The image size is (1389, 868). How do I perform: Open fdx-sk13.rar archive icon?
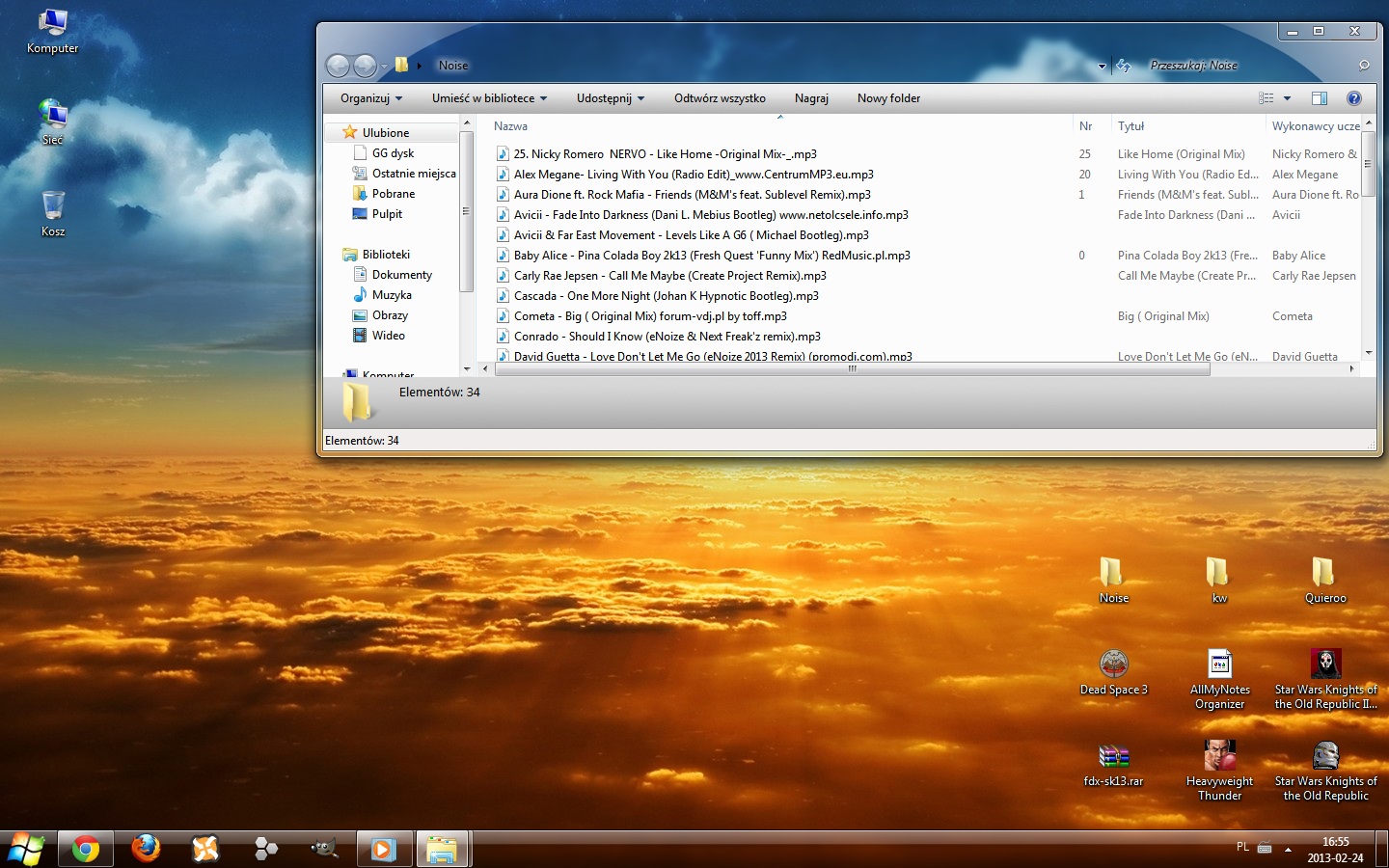tap(1113, 764)
